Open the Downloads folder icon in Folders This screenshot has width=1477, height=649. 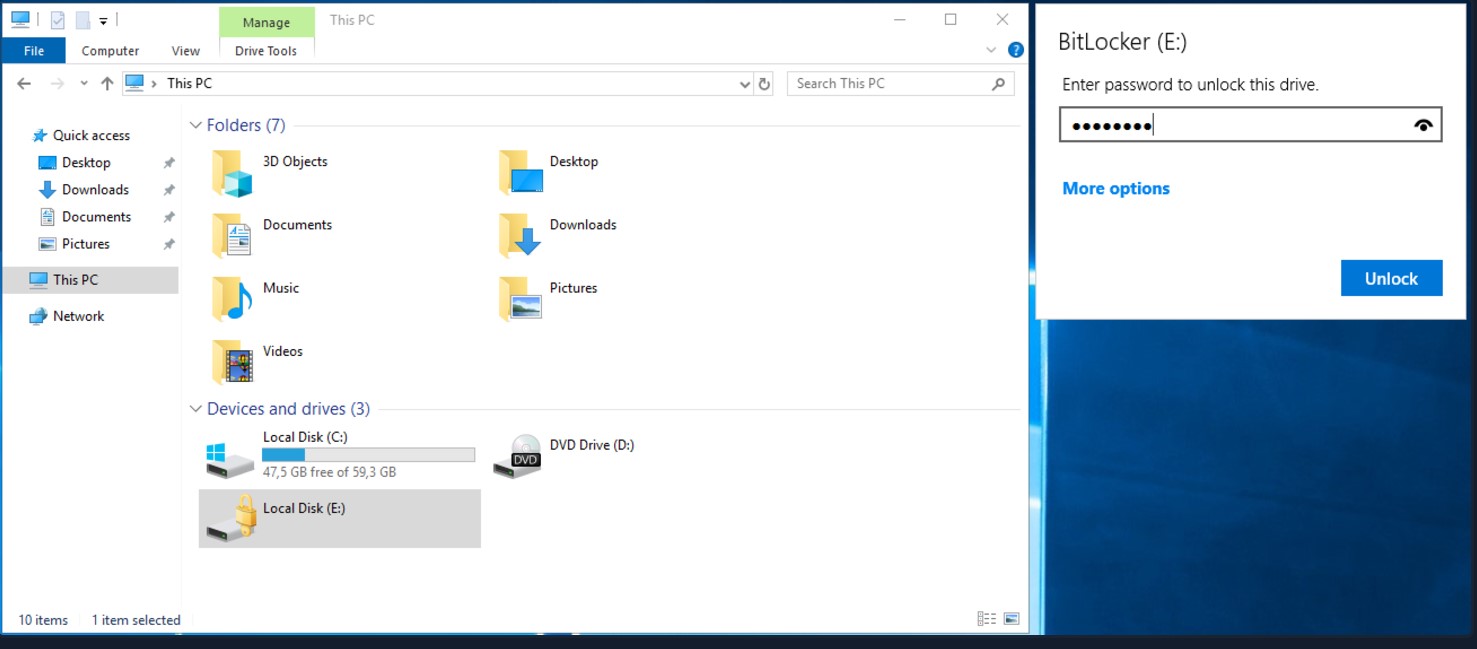pyautogui.click(x=520, y=236)
